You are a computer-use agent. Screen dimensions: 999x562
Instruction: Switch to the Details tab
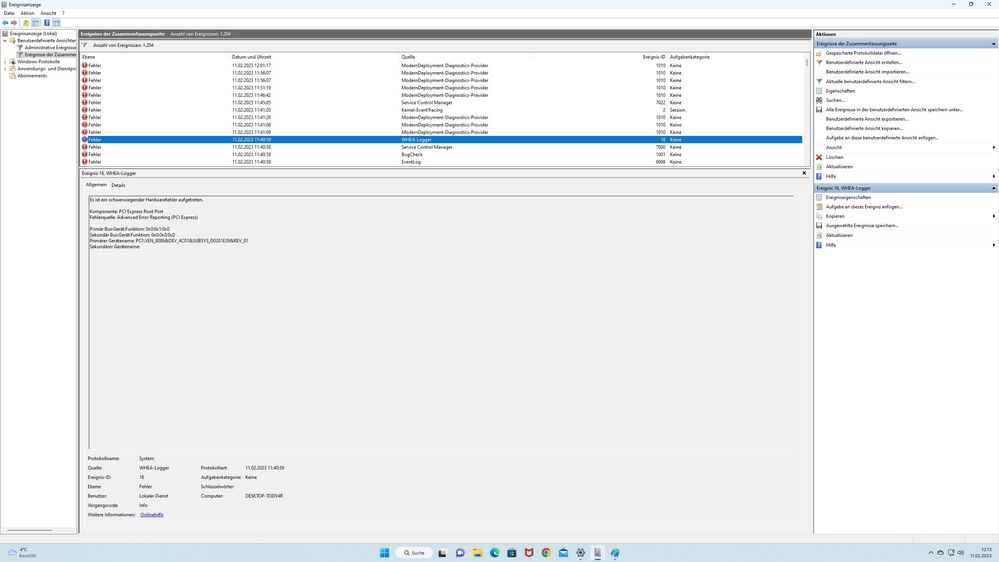(118, 185)
